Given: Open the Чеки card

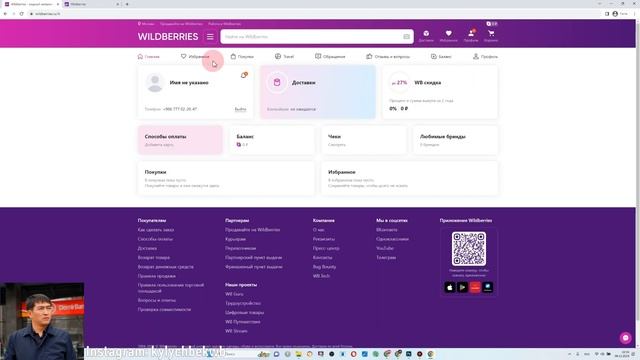Looking at the screenshot, I should coord(364,140).
